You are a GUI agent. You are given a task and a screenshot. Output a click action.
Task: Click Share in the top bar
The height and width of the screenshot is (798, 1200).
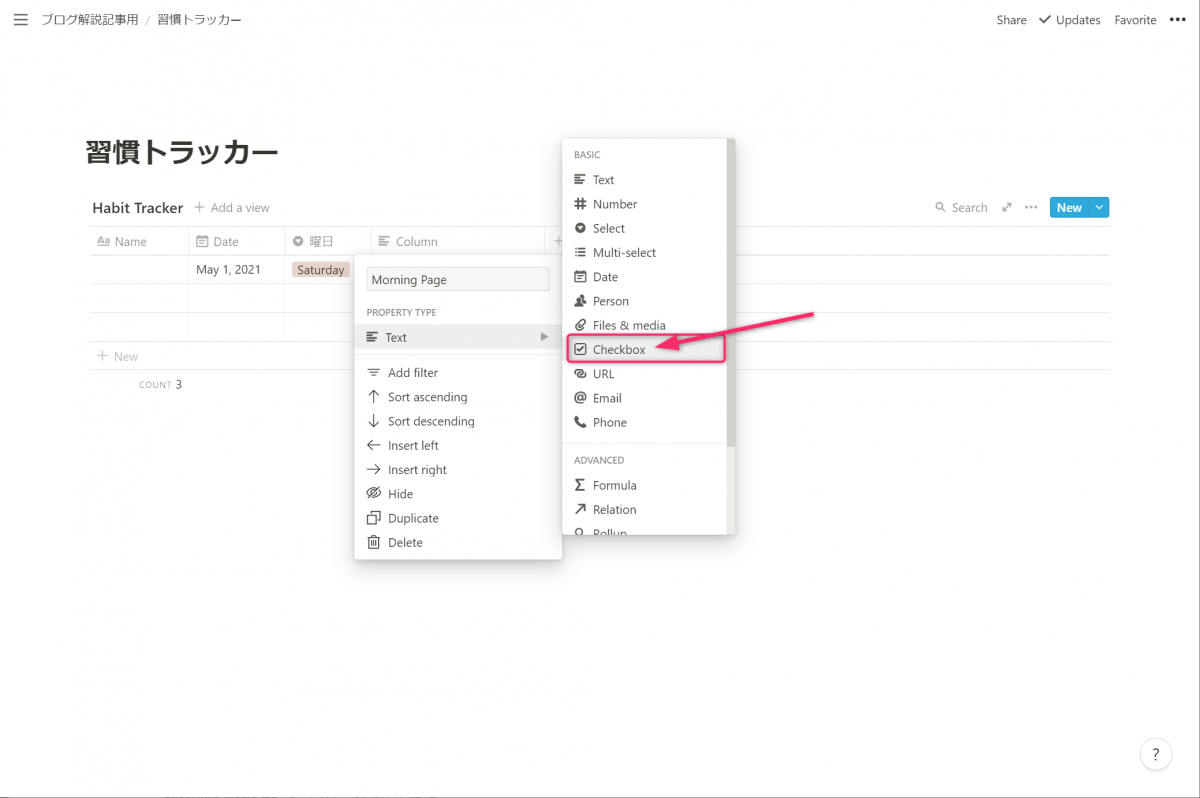(x=1011, y=20)
